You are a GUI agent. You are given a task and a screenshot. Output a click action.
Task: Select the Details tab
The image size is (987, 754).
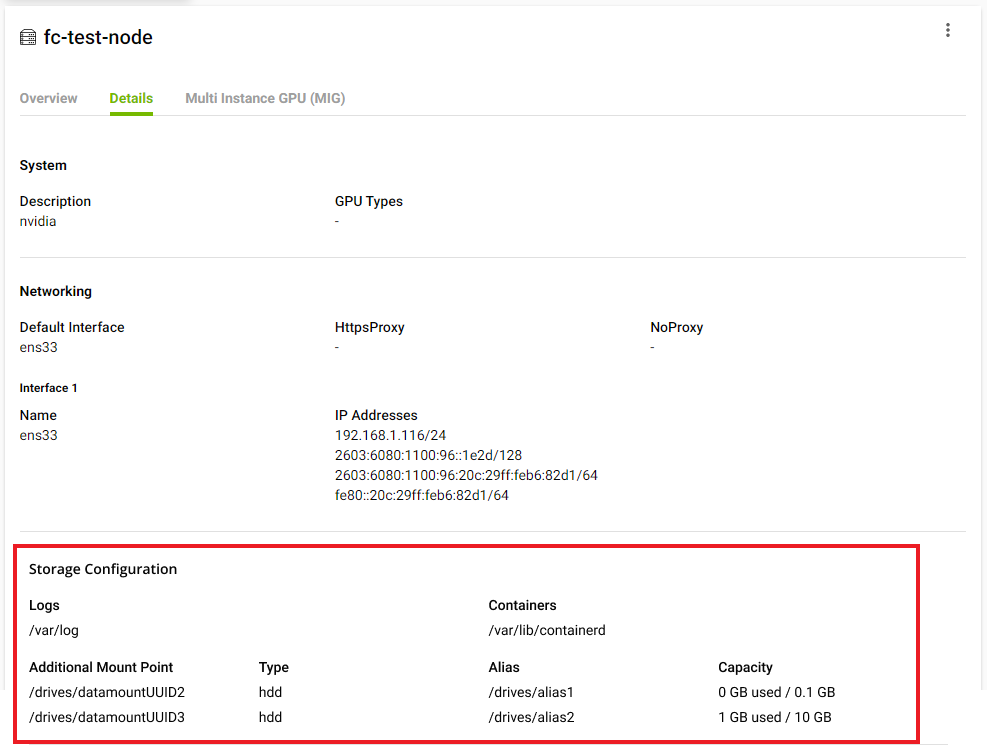click(x=131, y=98)
